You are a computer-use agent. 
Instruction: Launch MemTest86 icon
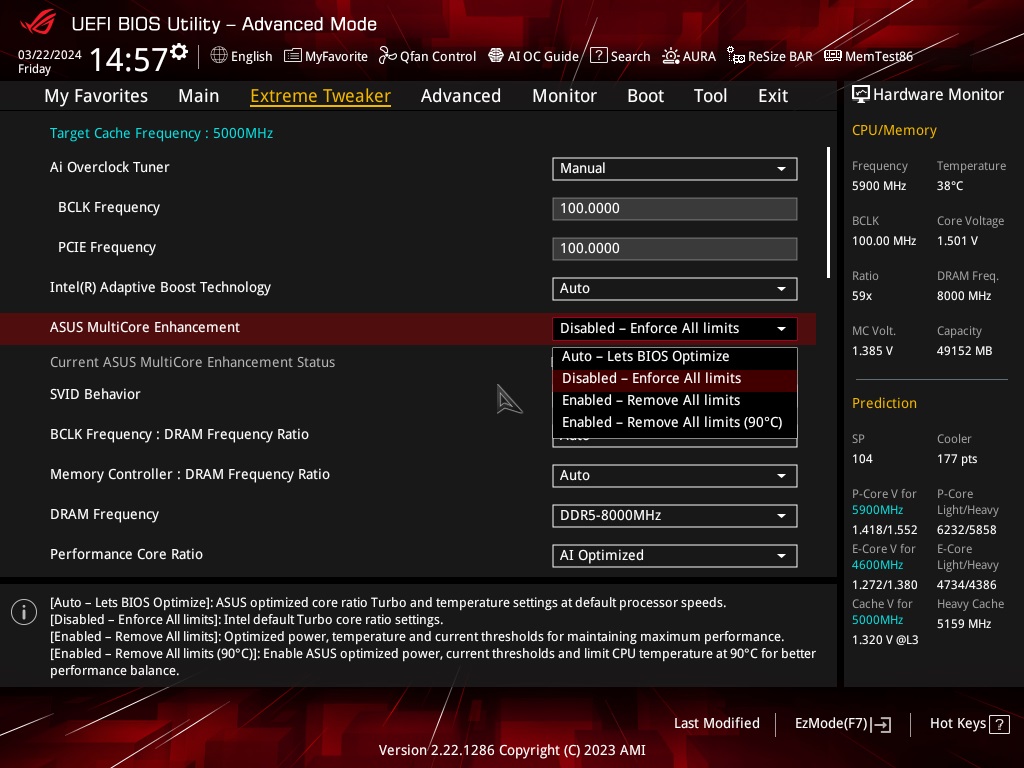point(833,56)
